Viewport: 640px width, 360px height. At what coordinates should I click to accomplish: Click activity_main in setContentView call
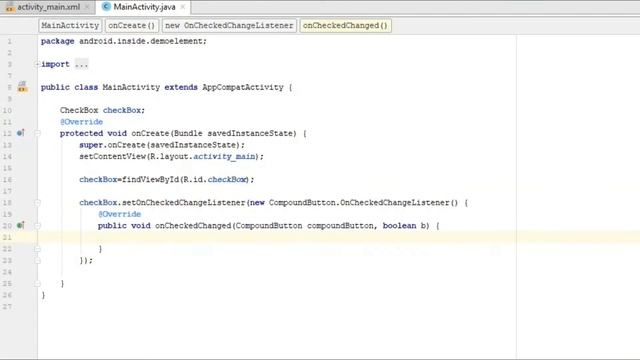click(224, 156)
